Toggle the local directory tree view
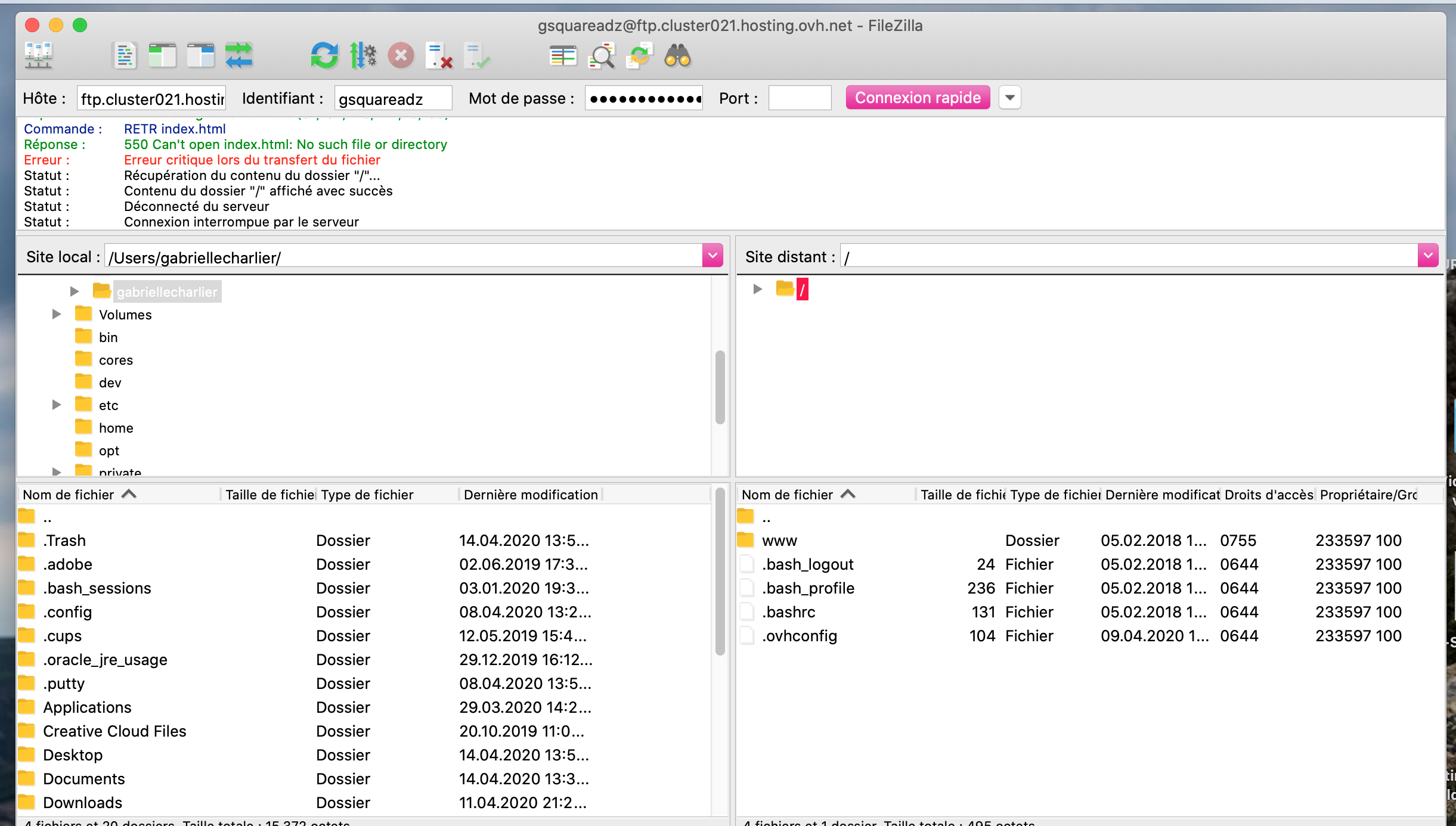Viewport: 1456px width, 826px height. [162, 57]
